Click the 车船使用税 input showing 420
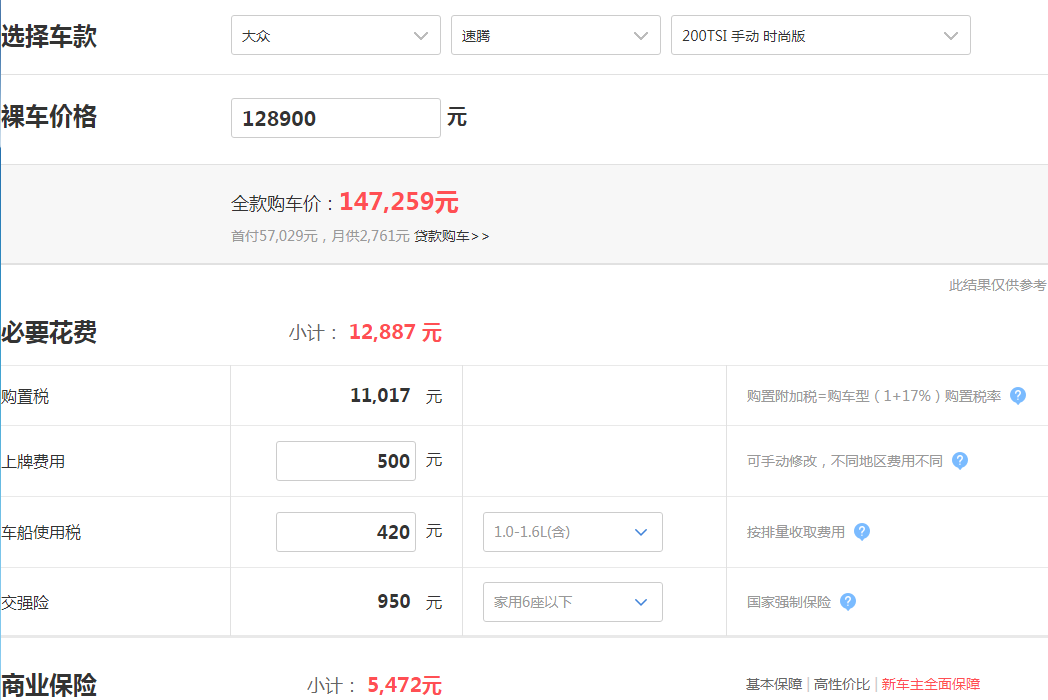This screenshot has height=700, width=1048. pos(346,532)
